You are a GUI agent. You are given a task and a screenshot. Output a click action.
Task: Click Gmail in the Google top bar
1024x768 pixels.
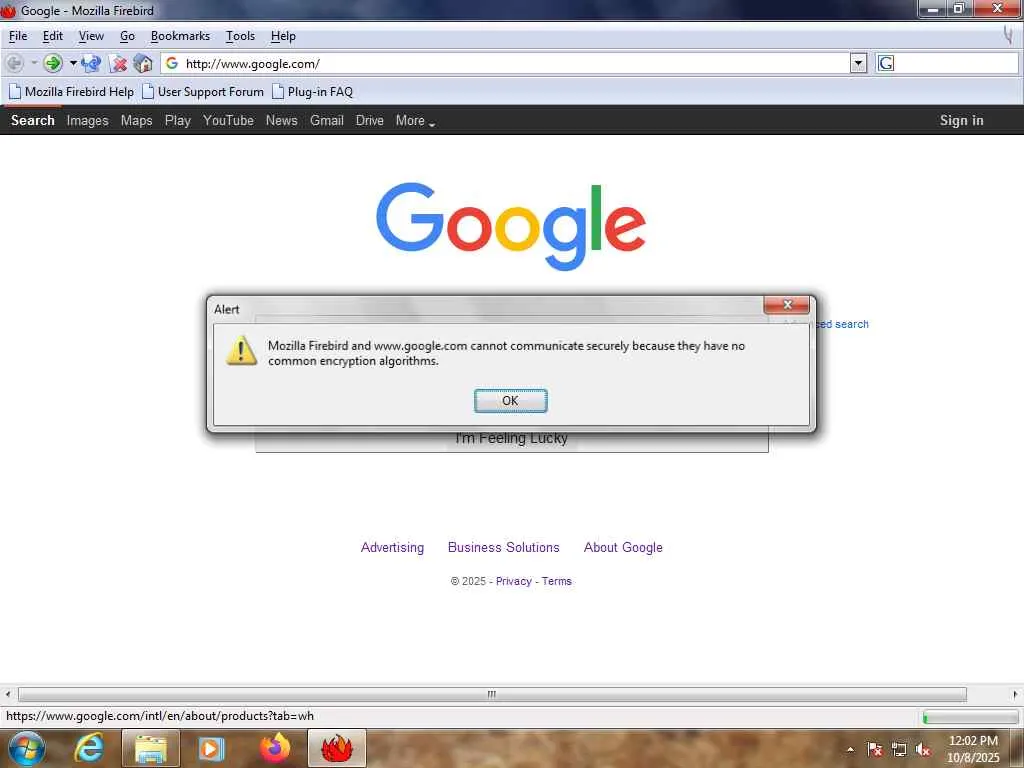coord(327,121)
